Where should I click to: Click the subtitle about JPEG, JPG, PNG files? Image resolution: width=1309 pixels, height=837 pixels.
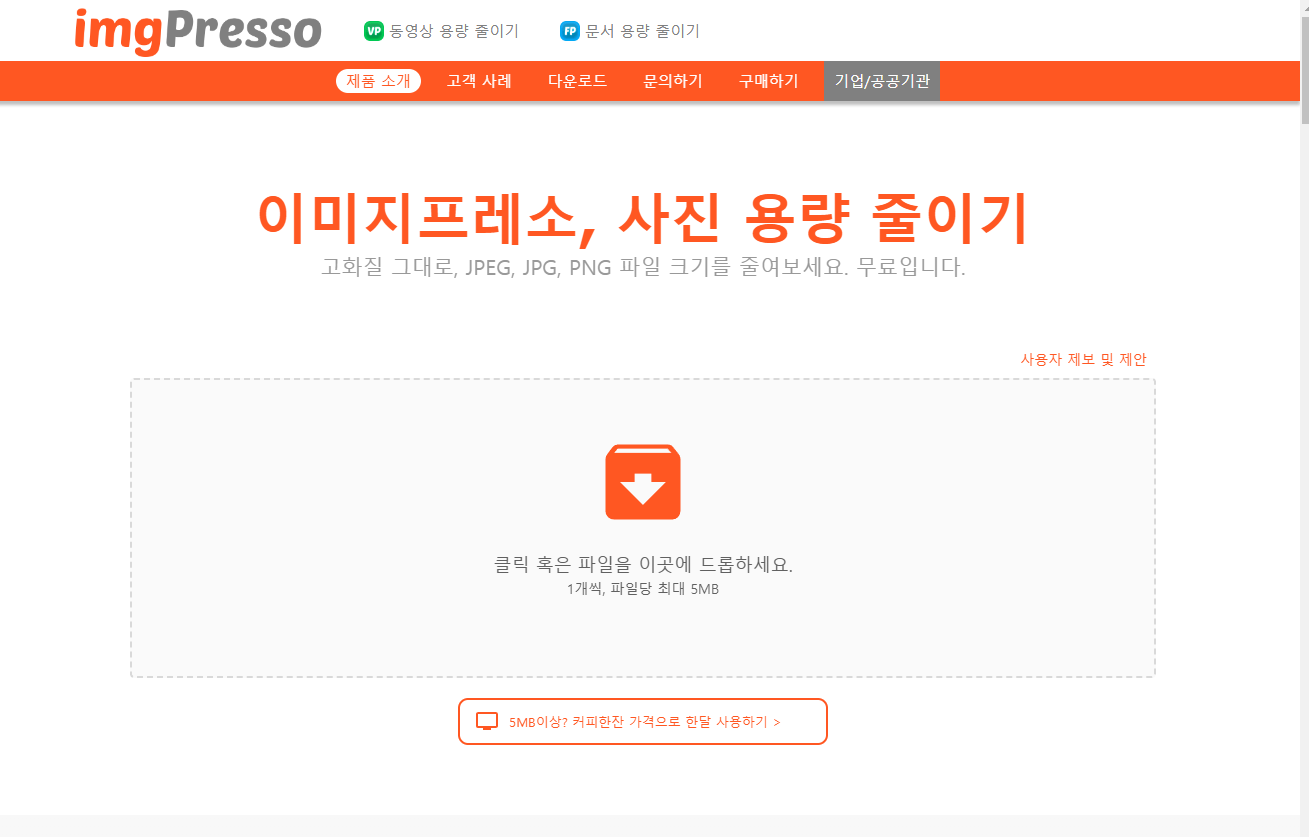643,268
